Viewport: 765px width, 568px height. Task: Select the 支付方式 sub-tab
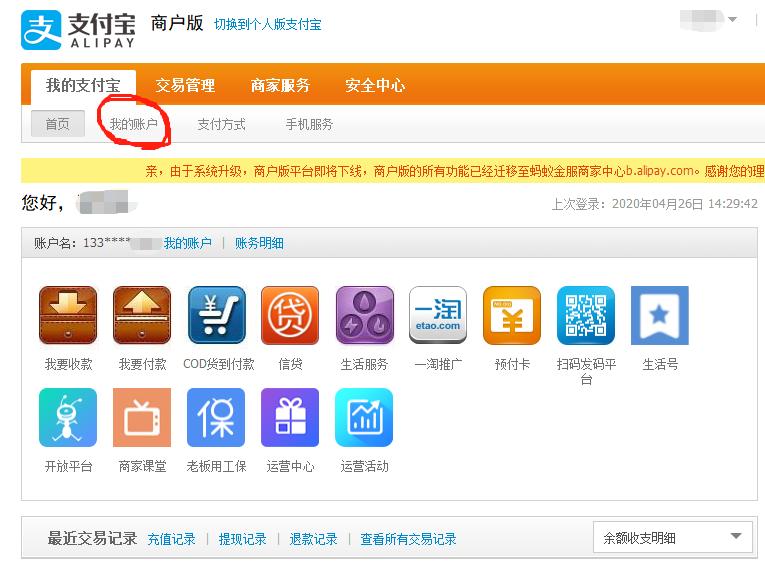(221, 124)
